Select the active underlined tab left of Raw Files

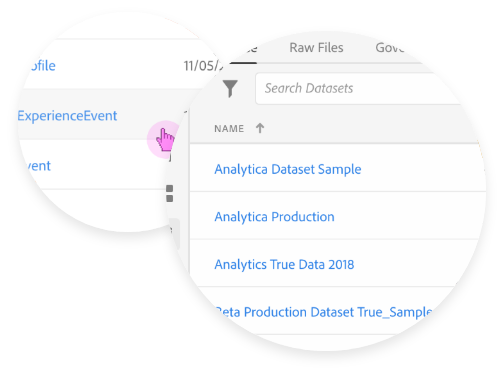[x=246, y=50]
